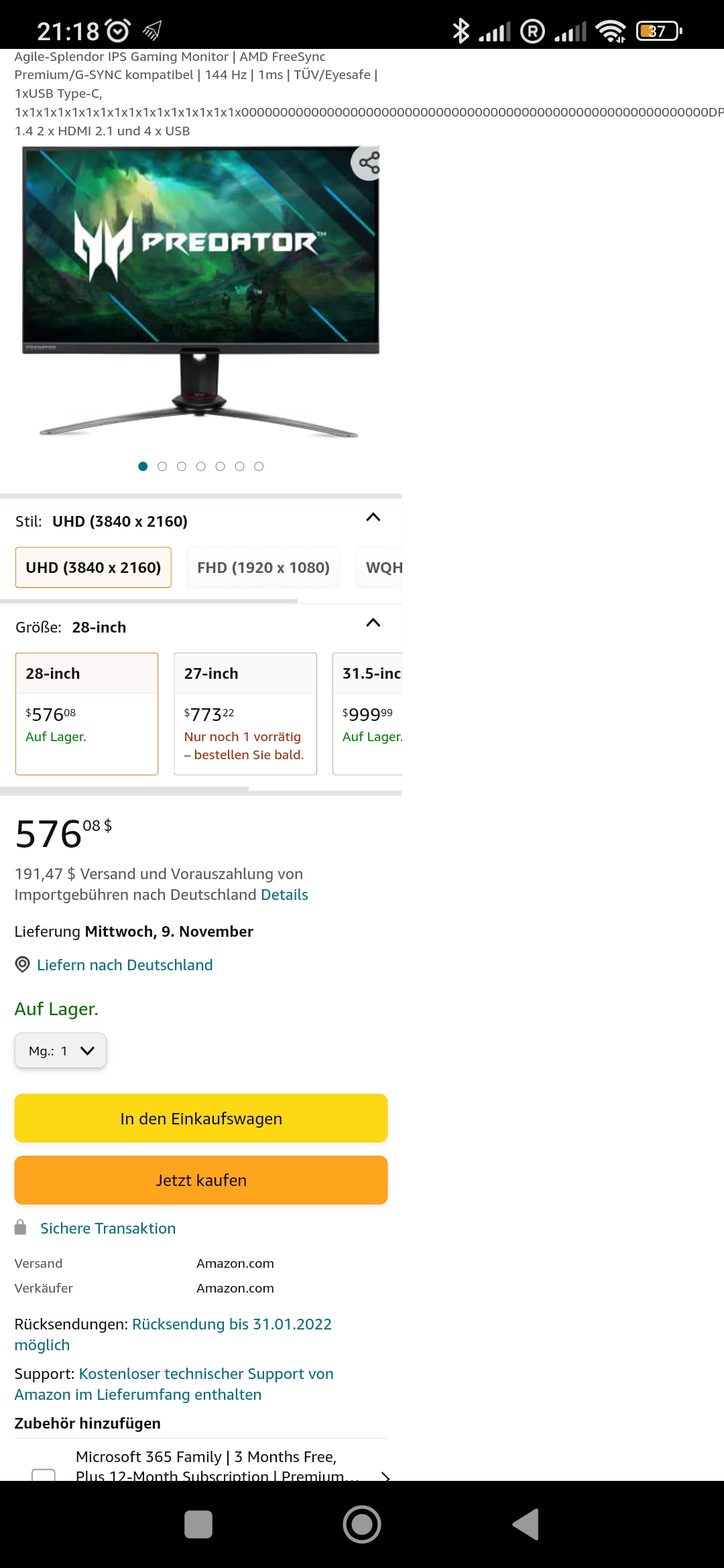Screen dimensions: 724x1568
Task: Open the import fees Details link
Action: (x=284, y=895)
